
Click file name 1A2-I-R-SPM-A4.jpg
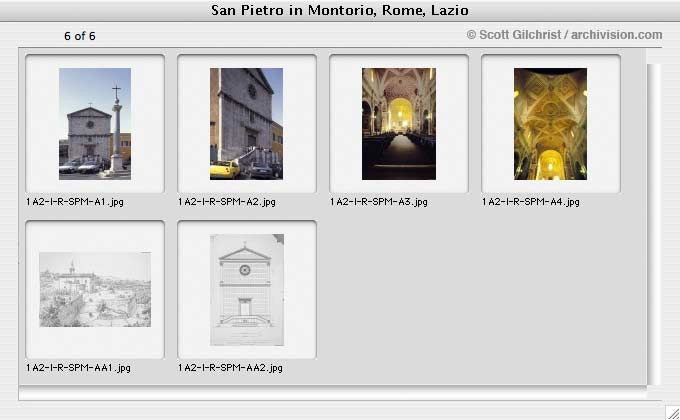click(530, 202)
